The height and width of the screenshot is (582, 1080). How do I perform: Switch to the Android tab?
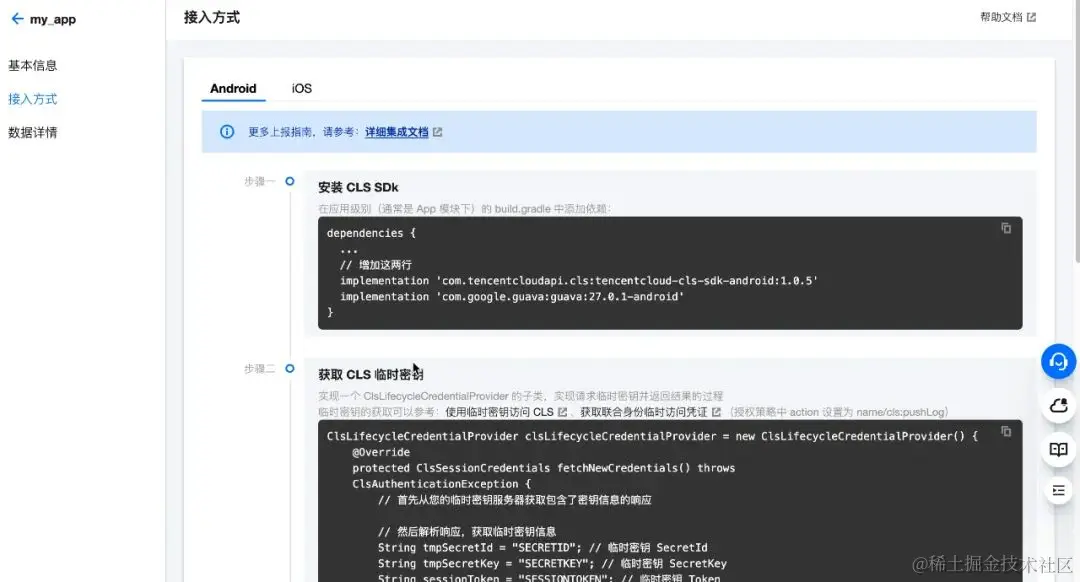coord(233,88)
